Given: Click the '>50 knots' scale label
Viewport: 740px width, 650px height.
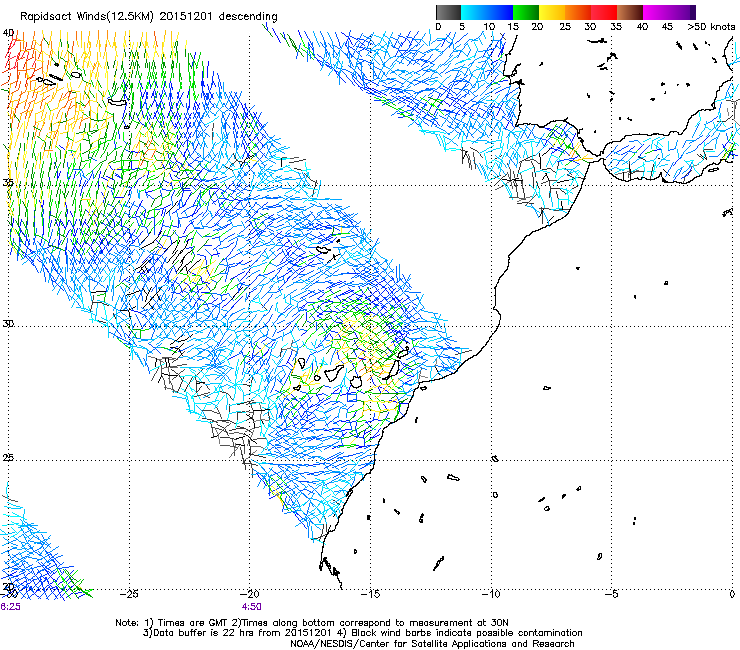Looking at the screenshot, I should point(711,26).
